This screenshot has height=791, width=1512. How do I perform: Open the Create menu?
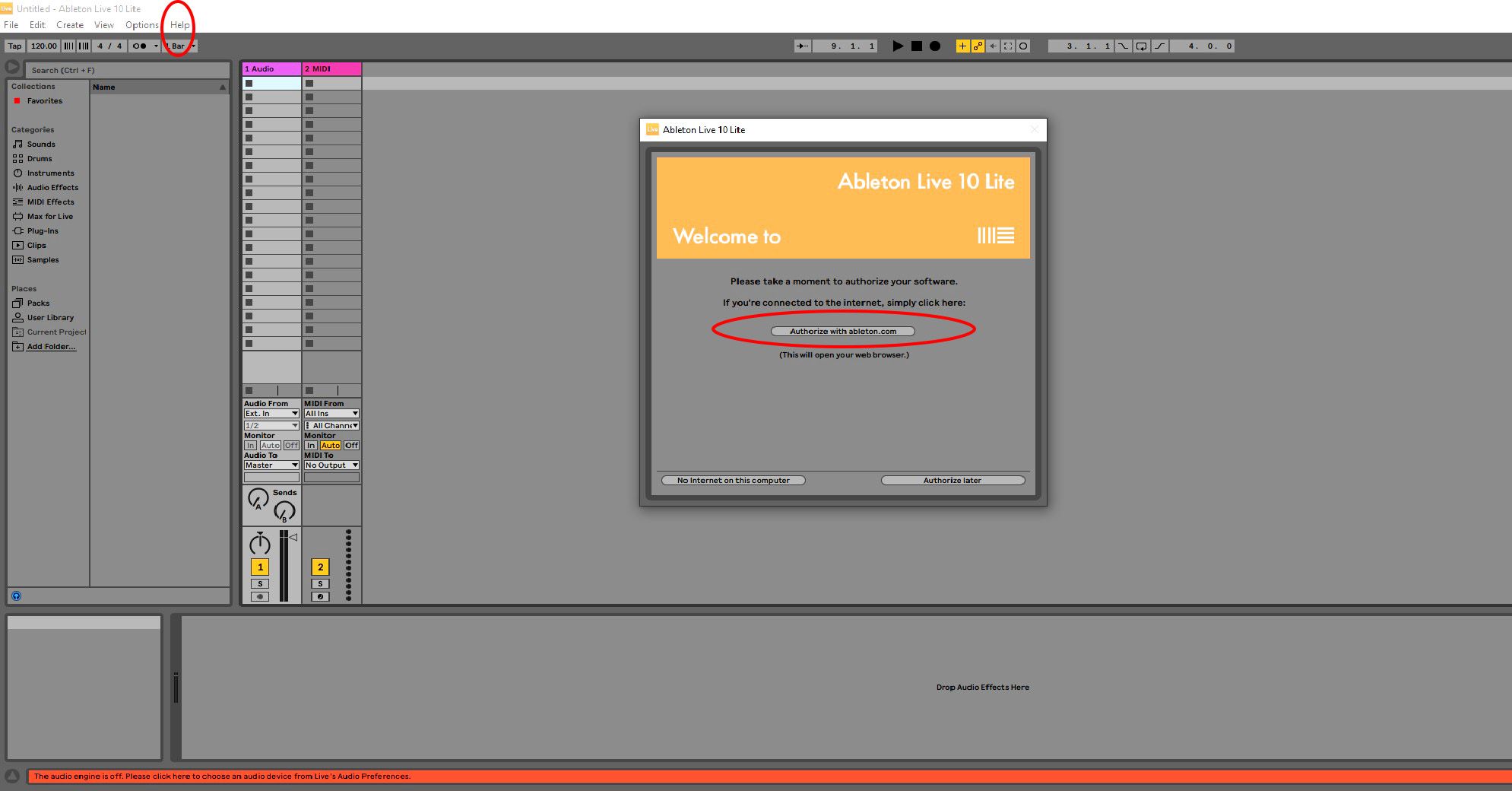coord(70,25)
